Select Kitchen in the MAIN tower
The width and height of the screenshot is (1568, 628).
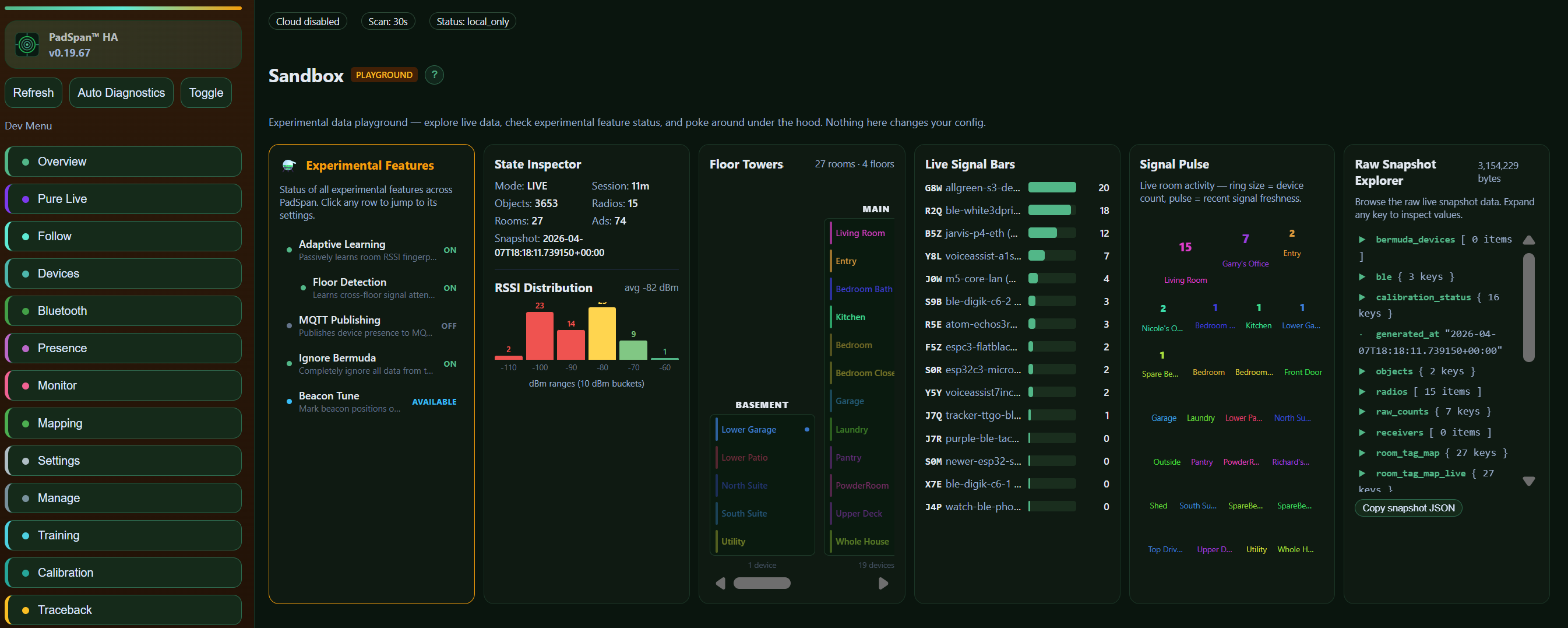861,317
